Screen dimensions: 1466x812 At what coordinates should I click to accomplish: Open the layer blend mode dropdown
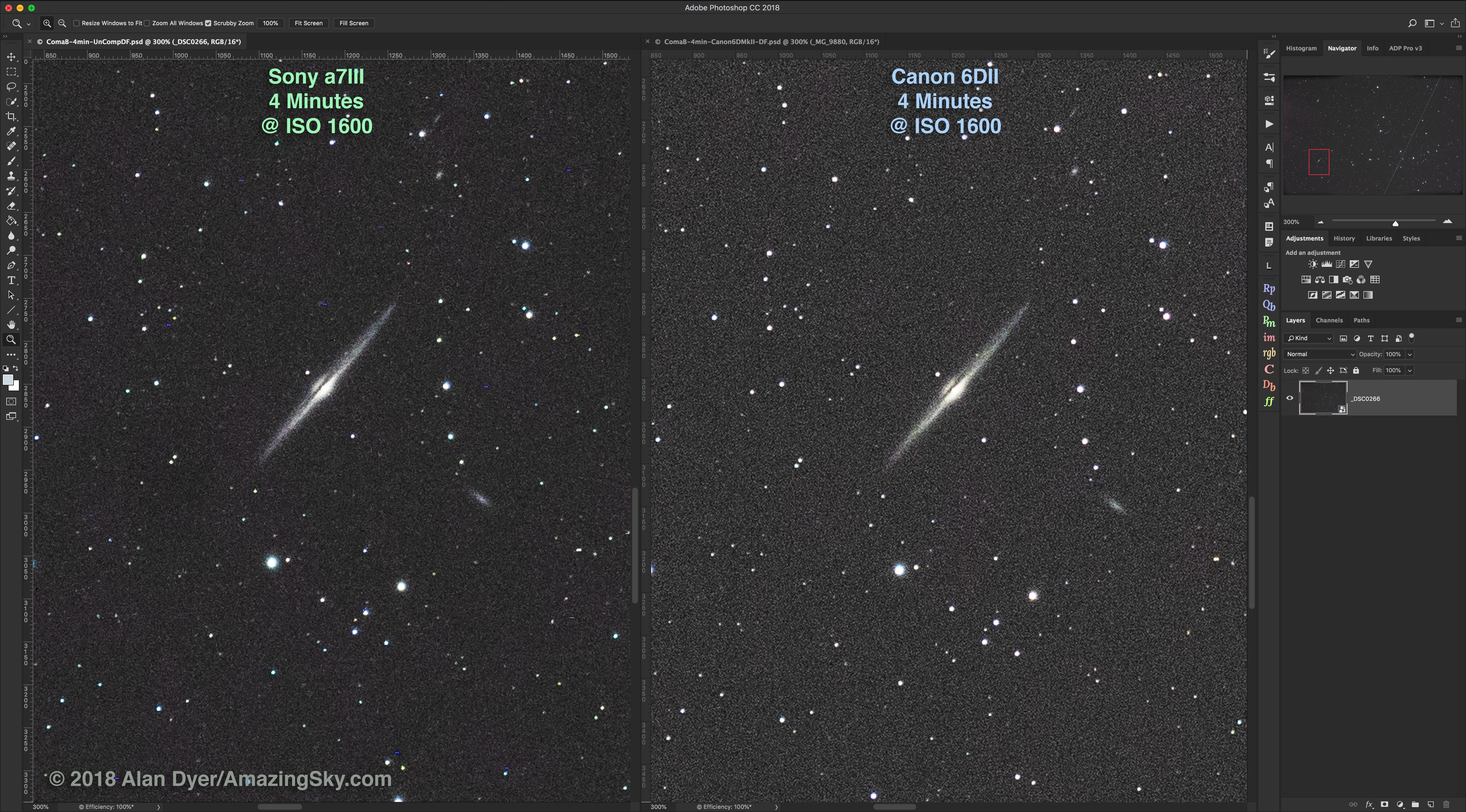1319,354
